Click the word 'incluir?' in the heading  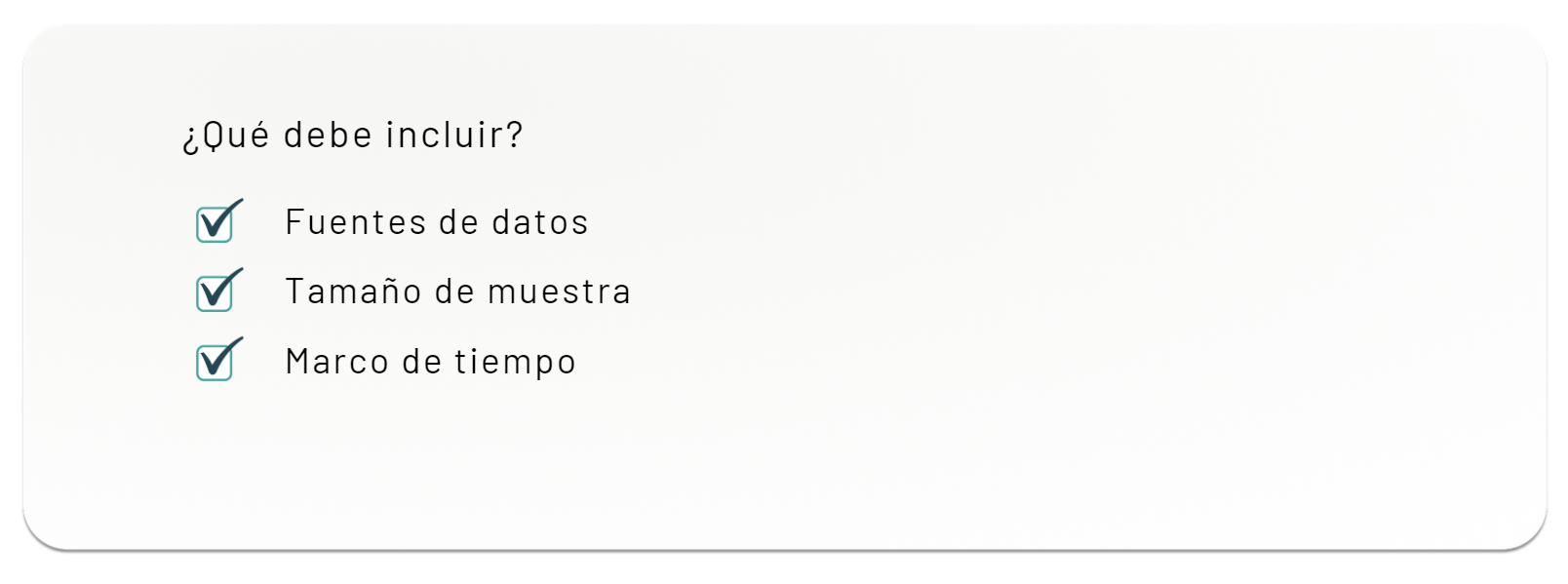[454, 135]
